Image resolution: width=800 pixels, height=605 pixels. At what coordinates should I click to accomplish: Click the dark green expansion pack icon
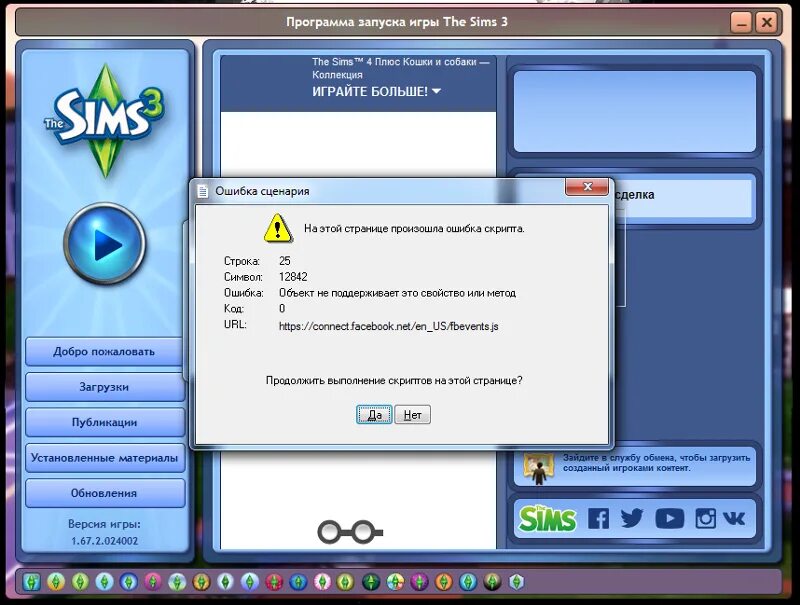(x=371, y=582)
